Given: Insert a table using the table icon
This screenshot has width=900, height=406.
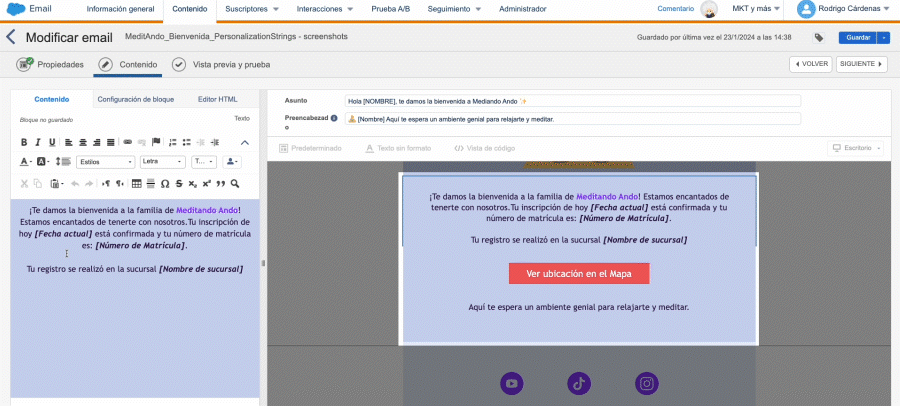Looking at the screenshot, I should click(137, 184).
